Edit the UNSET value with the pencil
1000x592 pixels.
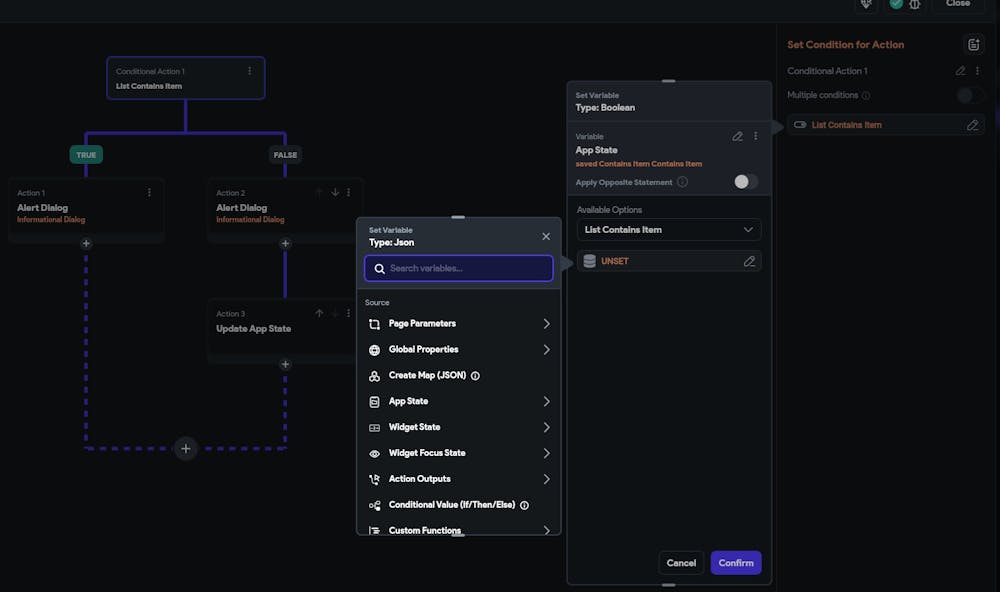pos(749,261)
